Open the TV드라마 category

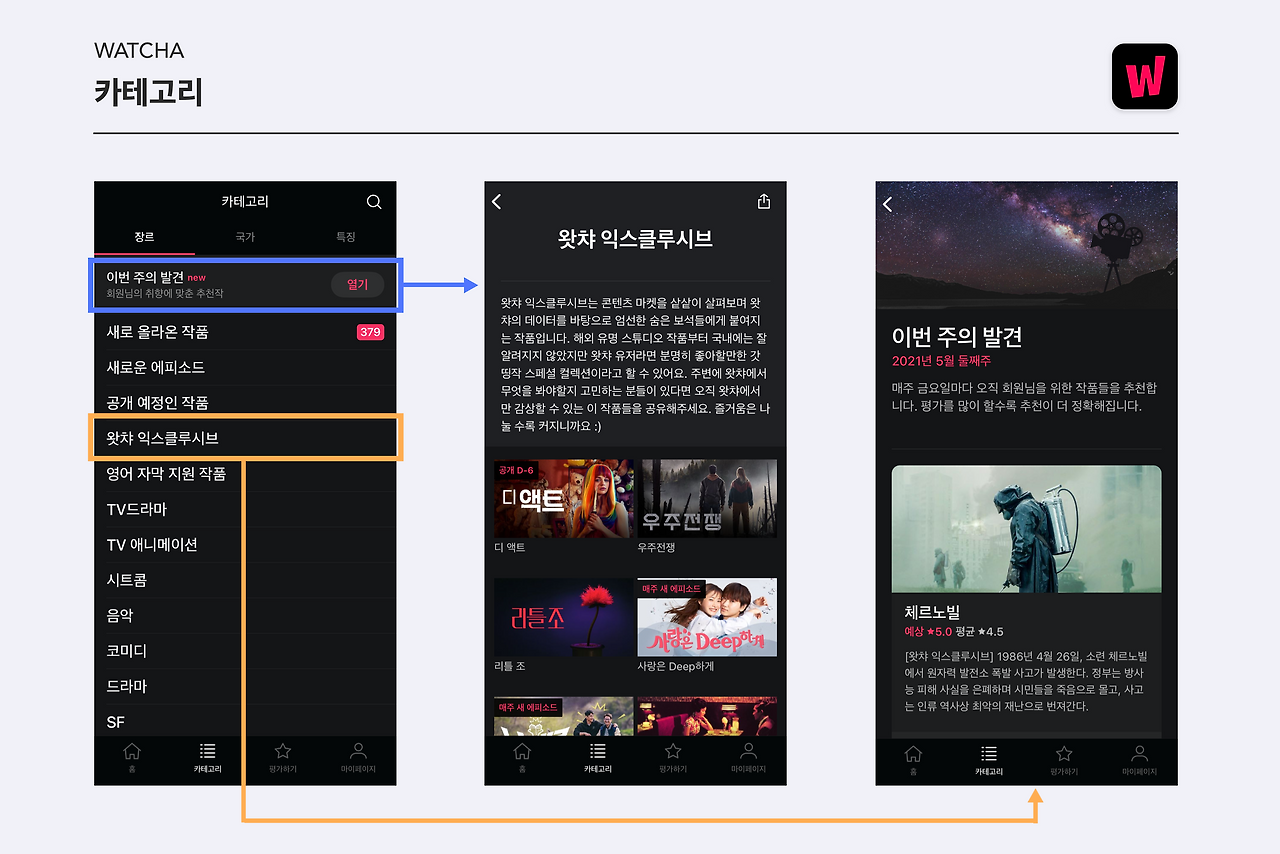click(245, 509)
